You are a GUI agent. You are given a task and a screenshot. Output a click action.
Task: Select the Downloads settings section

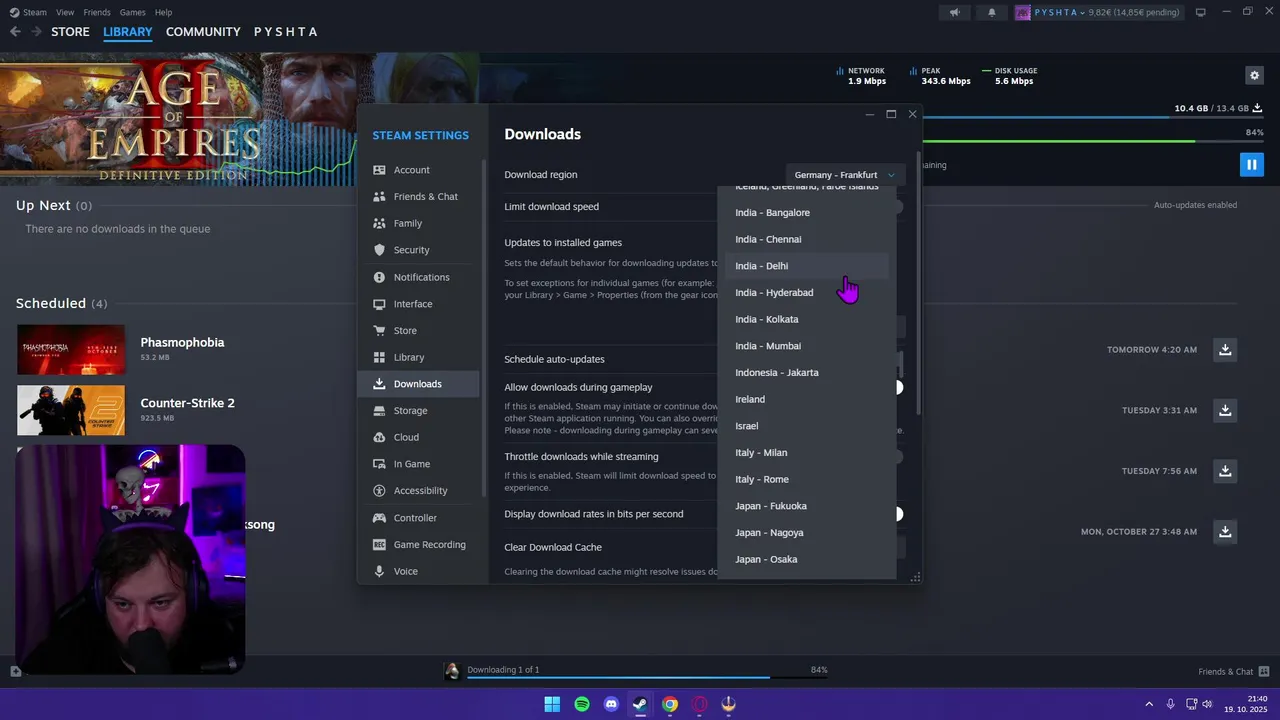(418, 384)
